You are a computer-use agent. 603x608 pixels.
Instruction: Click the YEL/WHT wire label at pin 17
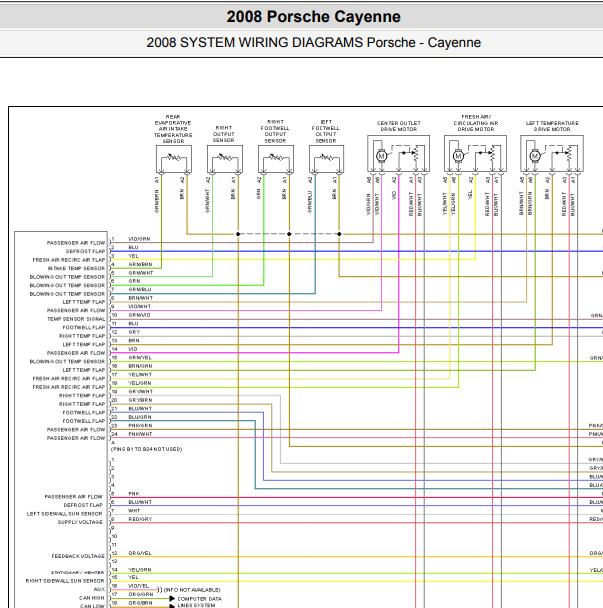coord(140,375)
